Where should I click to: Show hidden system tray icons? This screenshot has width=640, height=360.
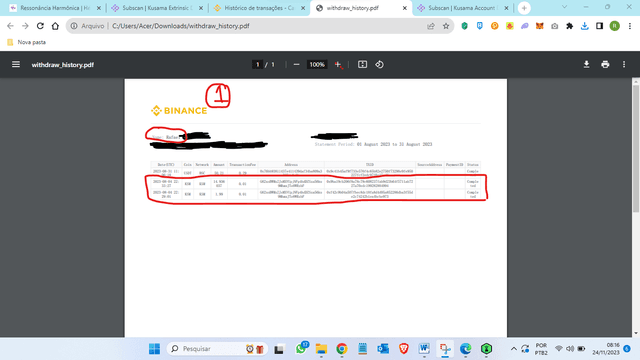513,349
